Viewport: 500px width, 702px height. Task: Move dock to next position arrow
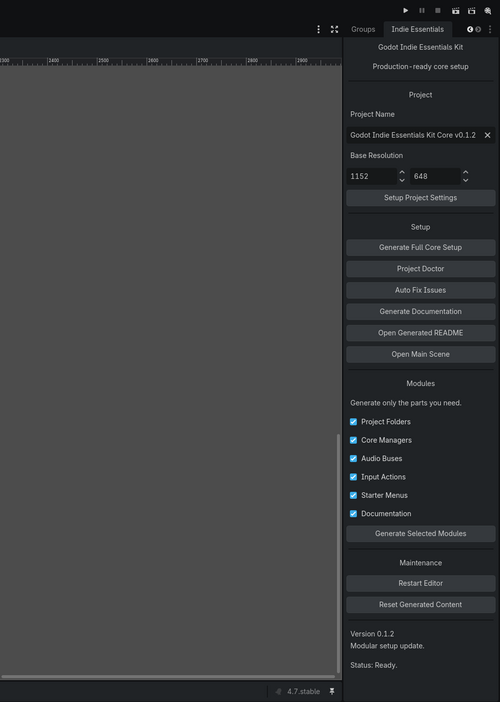click(478, 29)
